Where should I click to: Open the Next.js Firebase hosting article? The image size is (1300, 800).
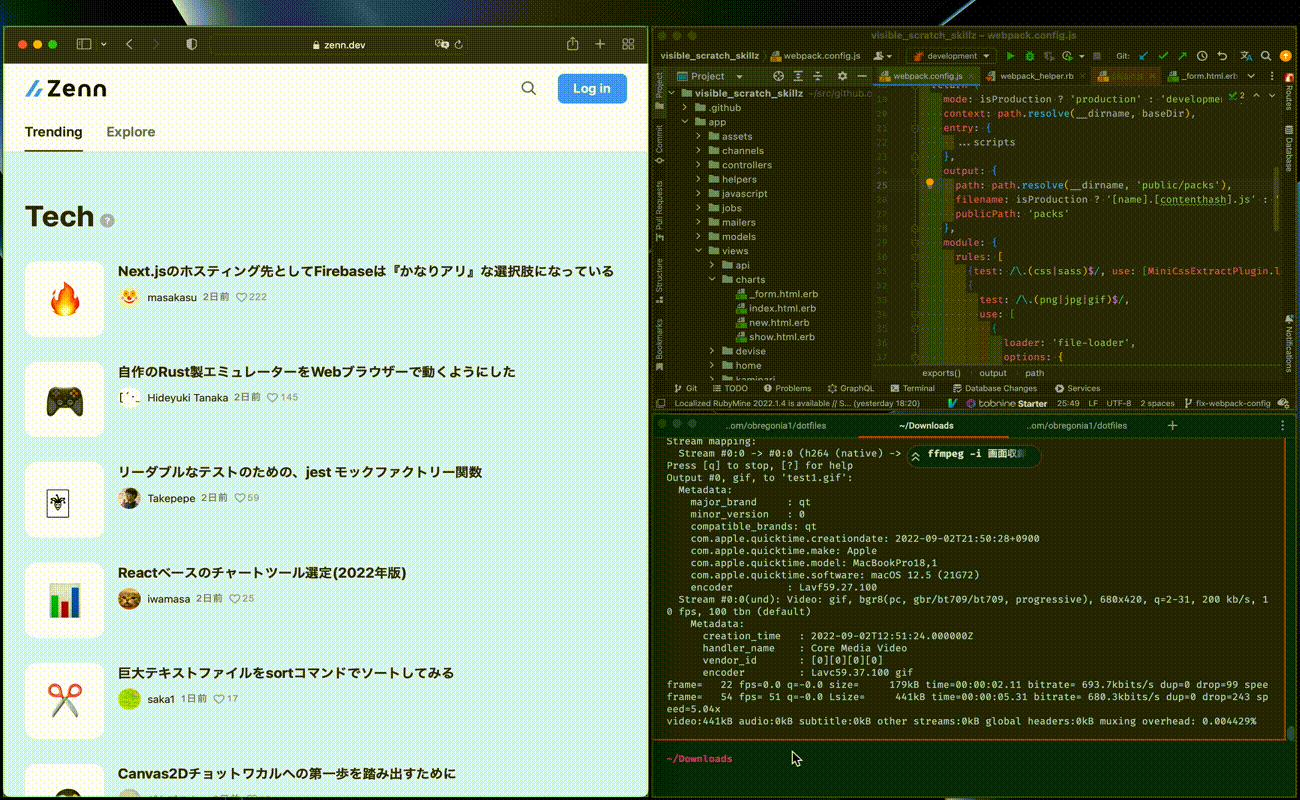pyautogui.click(x=366, y=271)
